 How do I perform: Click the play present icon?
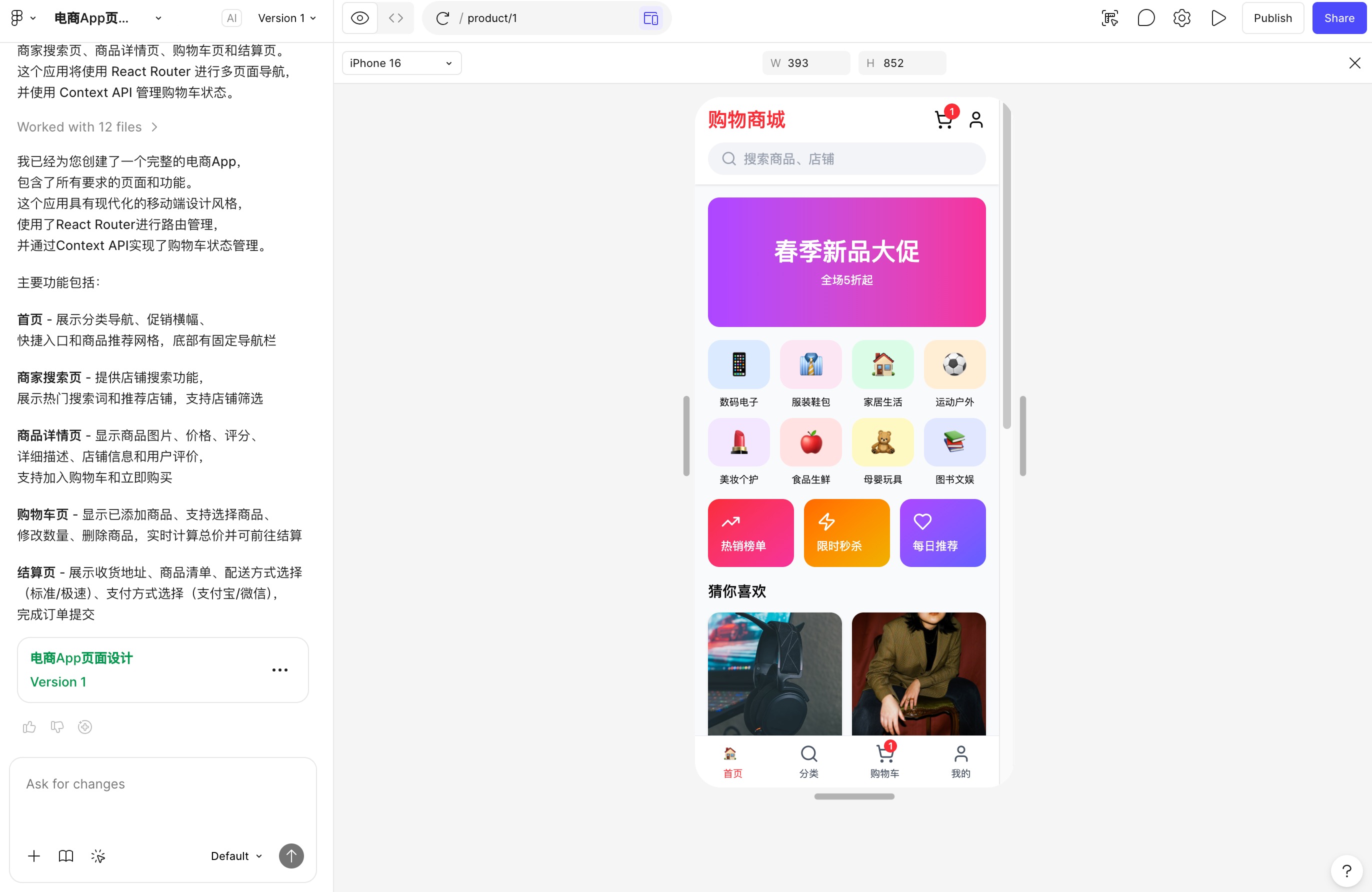(1218, 18)
